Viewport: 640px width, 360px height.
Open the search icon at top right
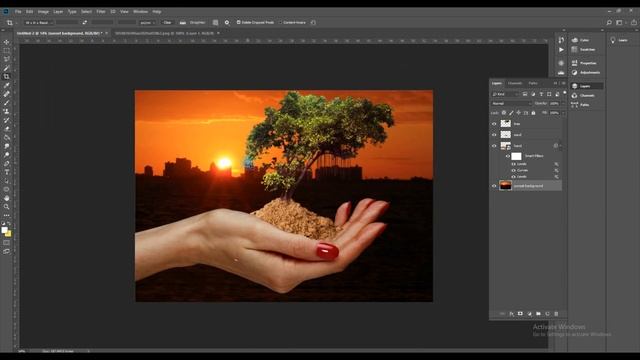coord(609,22)
